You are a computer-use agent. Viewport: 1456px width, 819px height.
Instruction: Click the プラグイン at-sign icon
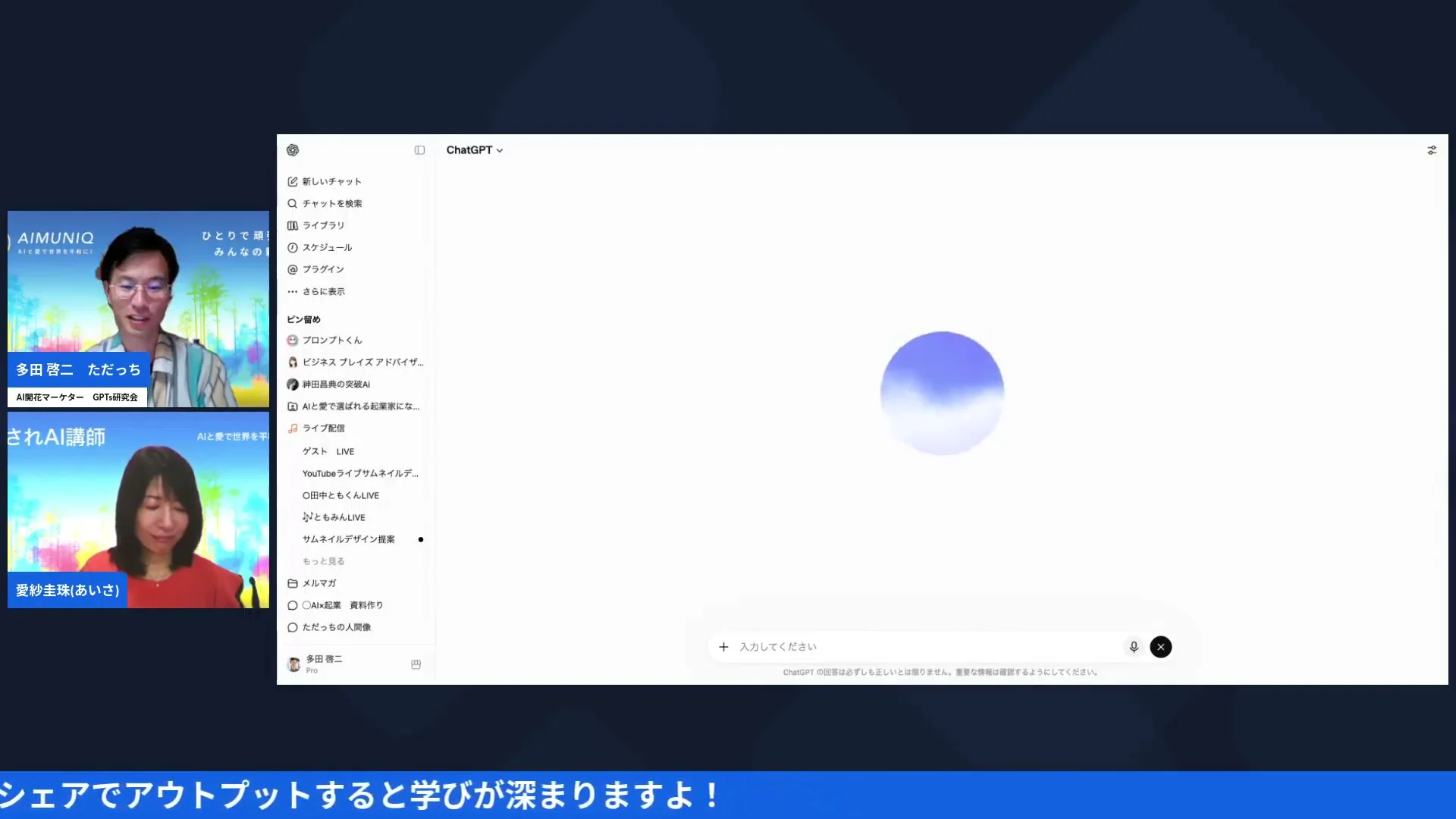tap(293, 269)
